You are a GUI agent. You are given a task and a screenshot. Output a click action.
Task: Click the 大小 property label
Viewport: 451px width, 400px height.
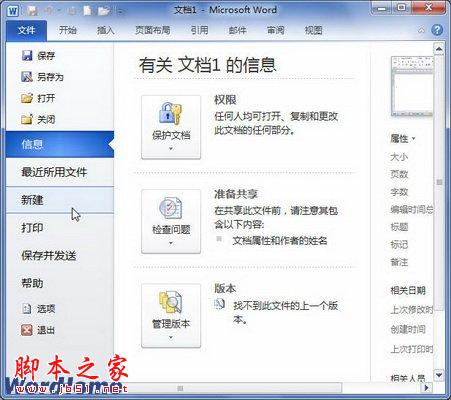(399, 157)
